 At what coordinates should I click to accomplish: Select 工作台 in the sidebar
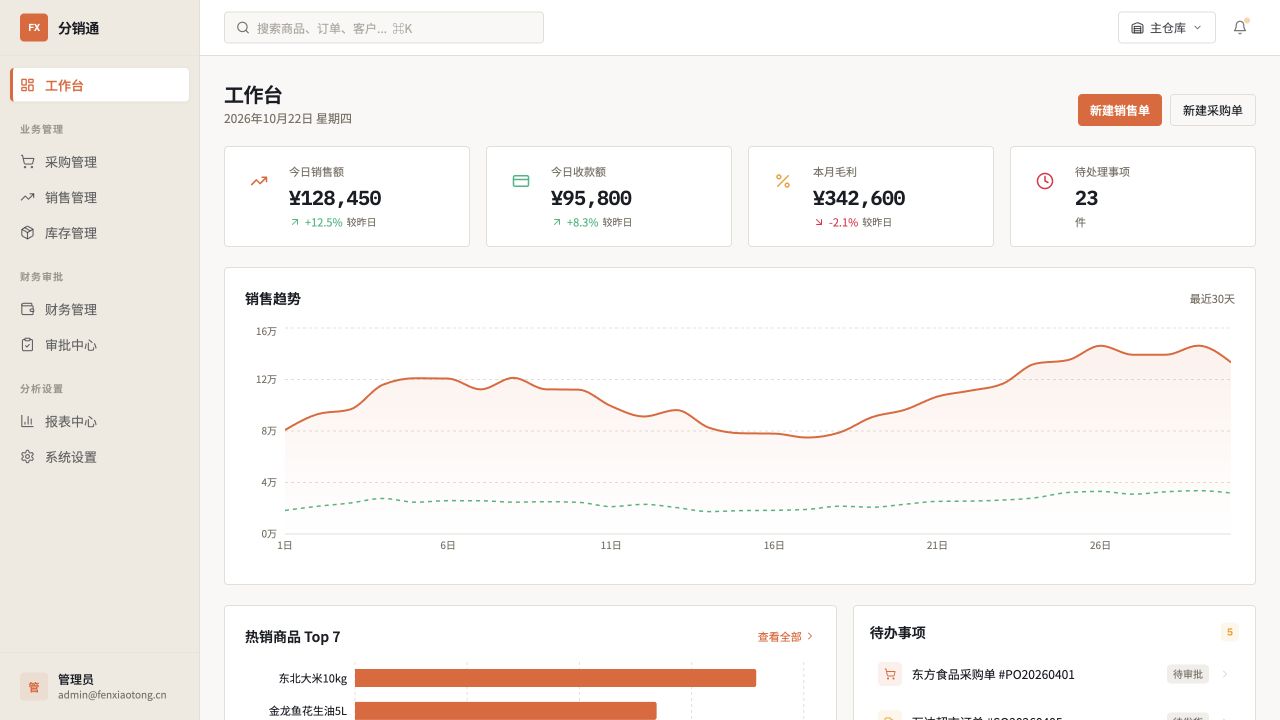point(100,85)
